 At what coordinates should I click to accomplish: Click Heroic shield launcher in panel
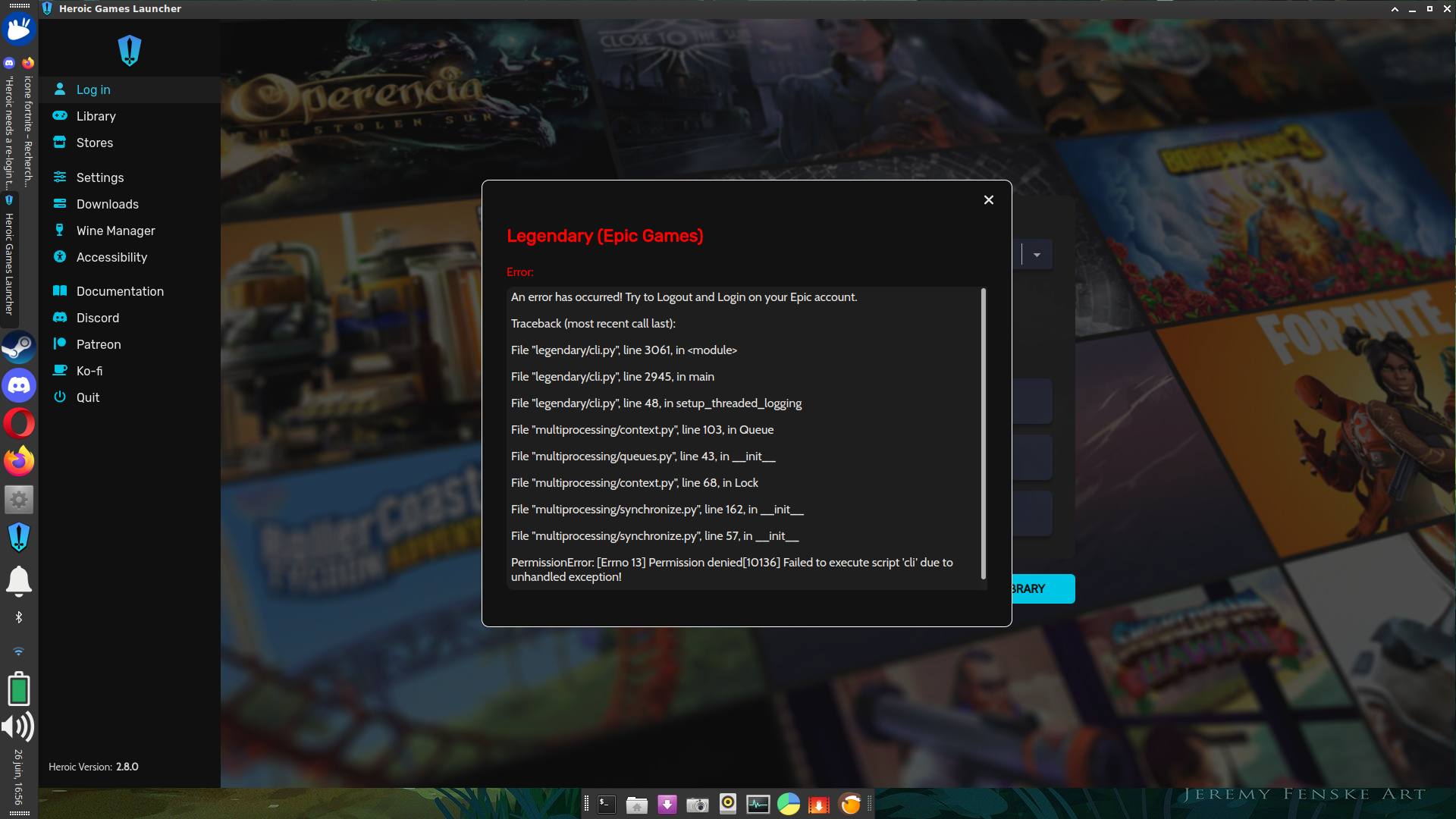click(x=19, y=538)
